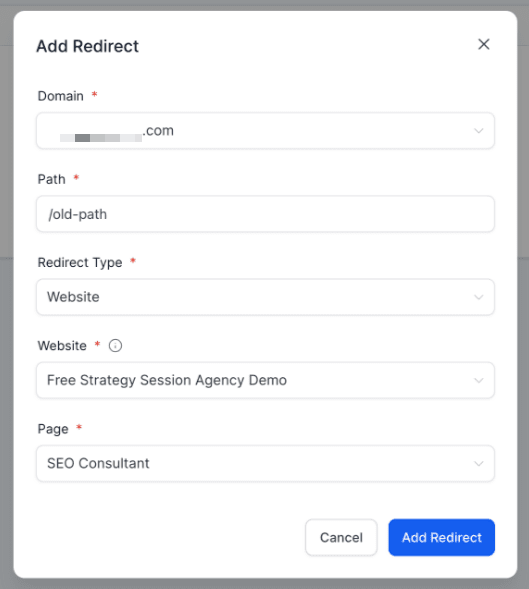Click the blurred domain name text
529x589 pixels.
coord(101,137)
